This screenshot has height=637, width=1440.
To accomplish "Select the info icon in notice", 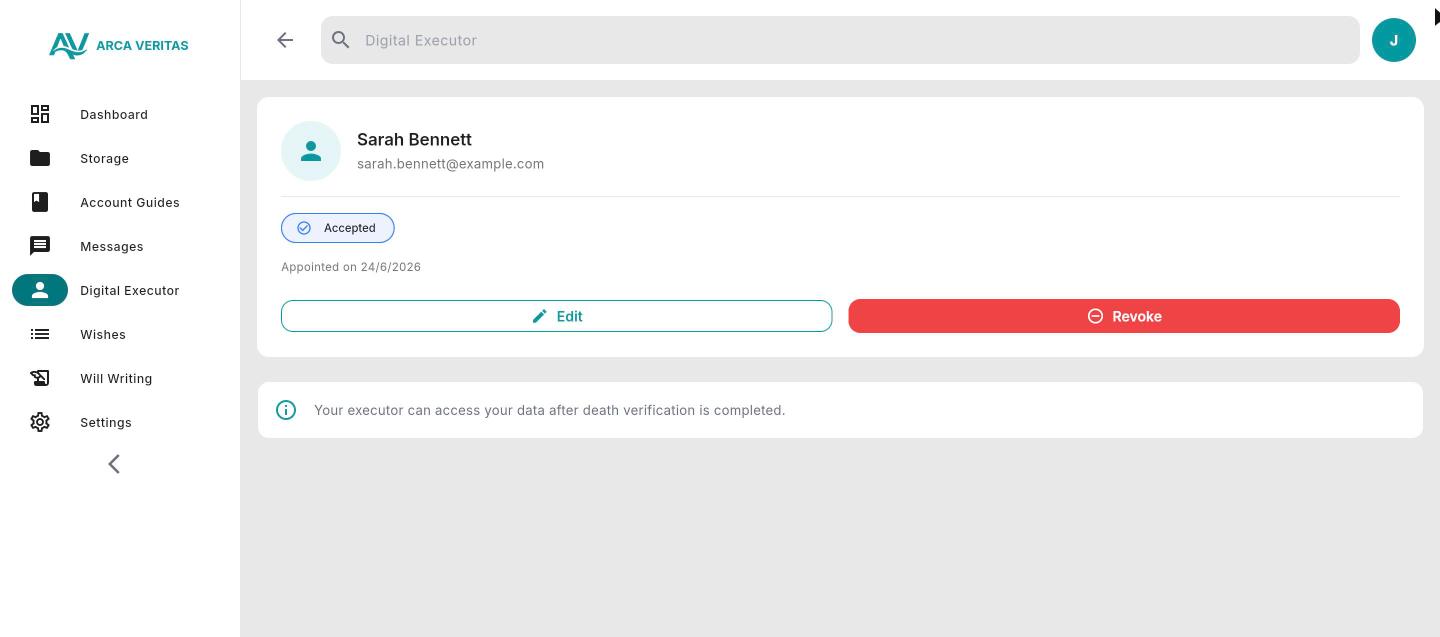I will coord(286,410).
